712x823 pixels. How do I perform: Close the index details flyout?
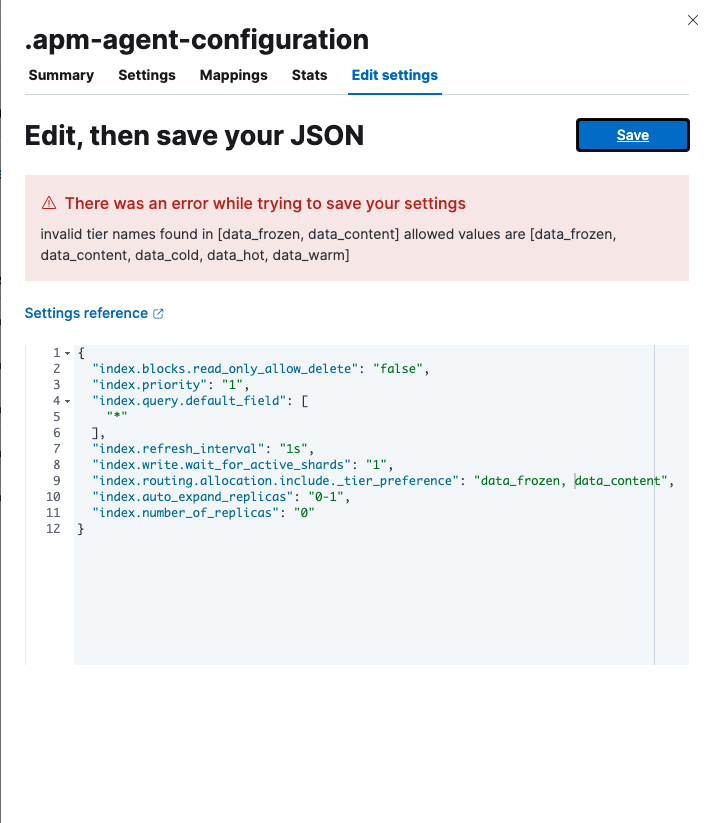pyautogui.click(x=693, y=20)
